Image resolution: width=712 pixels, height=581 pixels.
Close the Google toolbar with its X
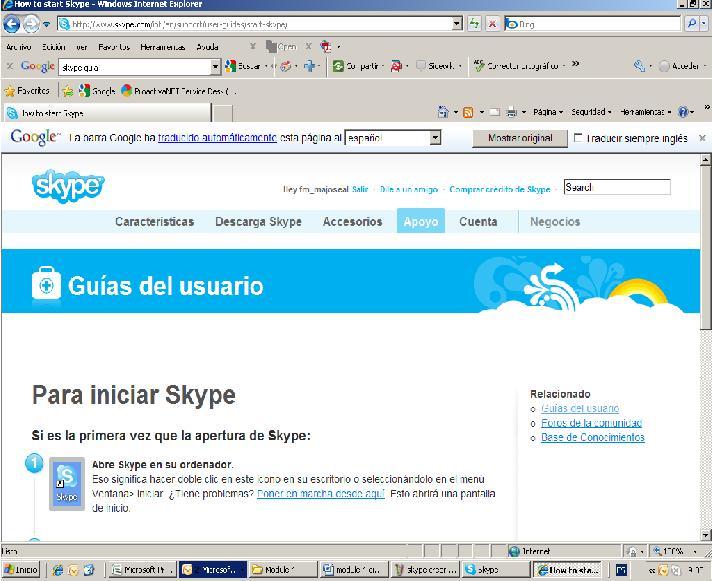(x=10, y=66)
